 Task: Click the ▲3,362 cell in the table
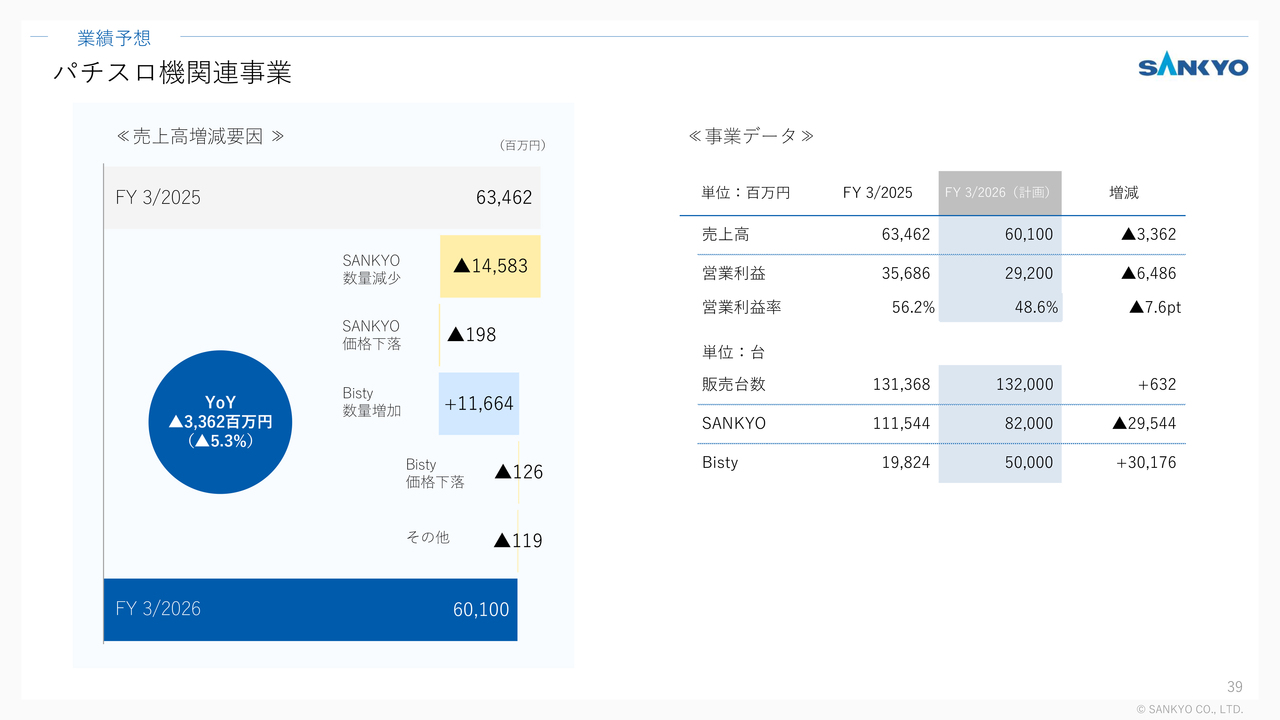point(1148,235)
